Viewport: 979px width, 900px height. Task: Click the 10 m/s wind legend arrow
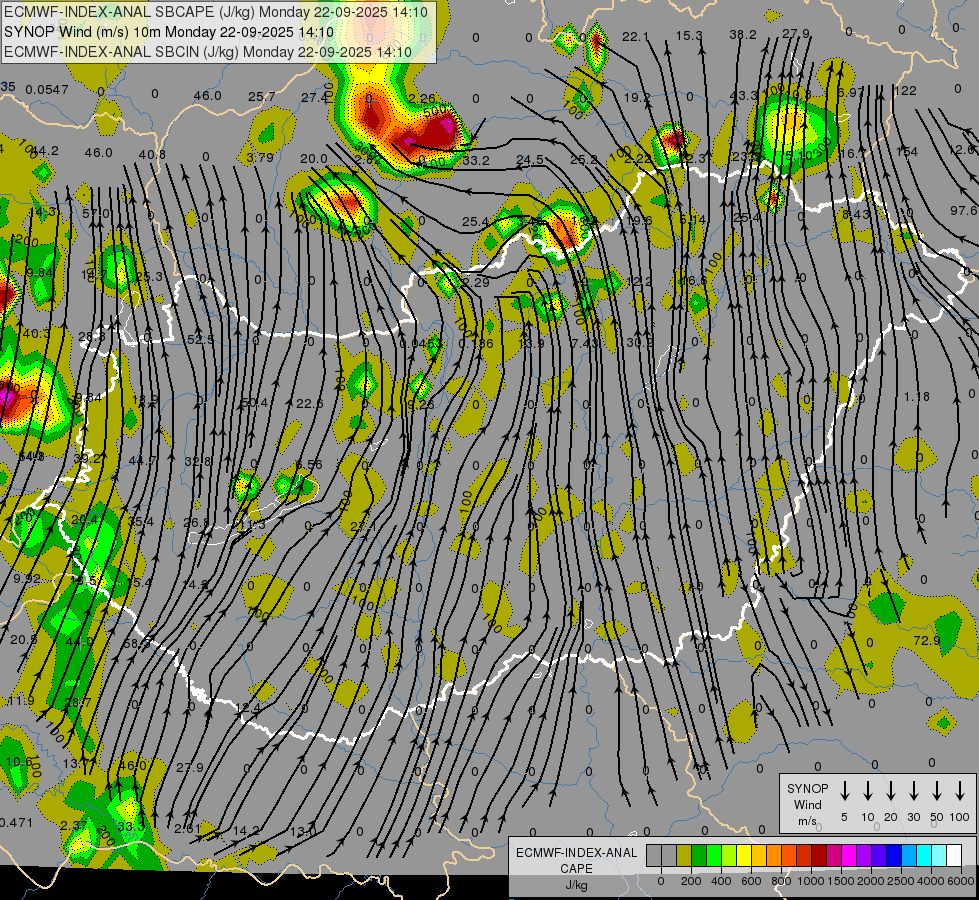pyautogui.click(x=867, y=791)
